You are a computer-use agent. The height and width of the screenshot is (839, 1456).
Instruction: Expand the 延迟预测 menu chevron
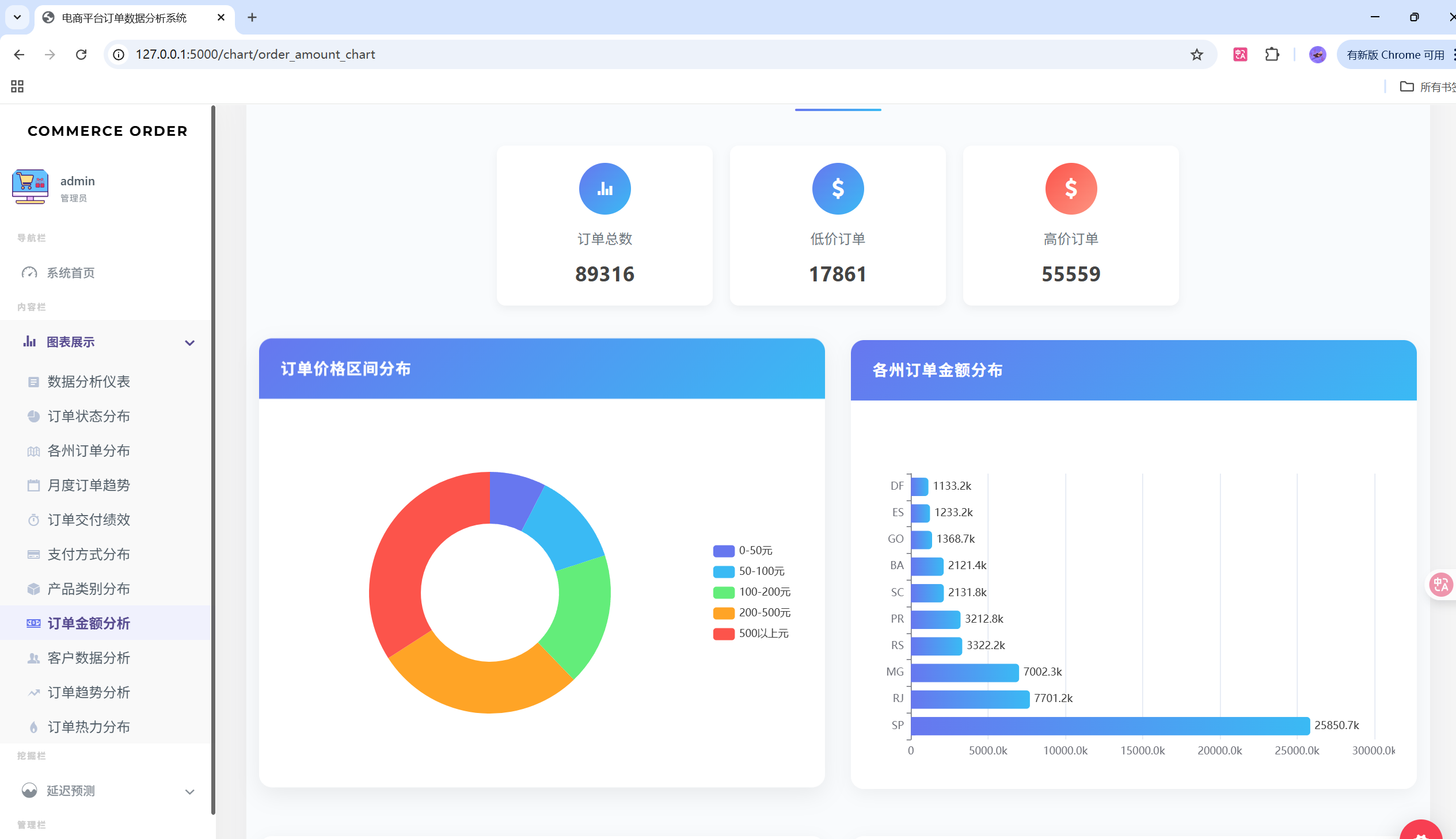click(x=189, y=792)
